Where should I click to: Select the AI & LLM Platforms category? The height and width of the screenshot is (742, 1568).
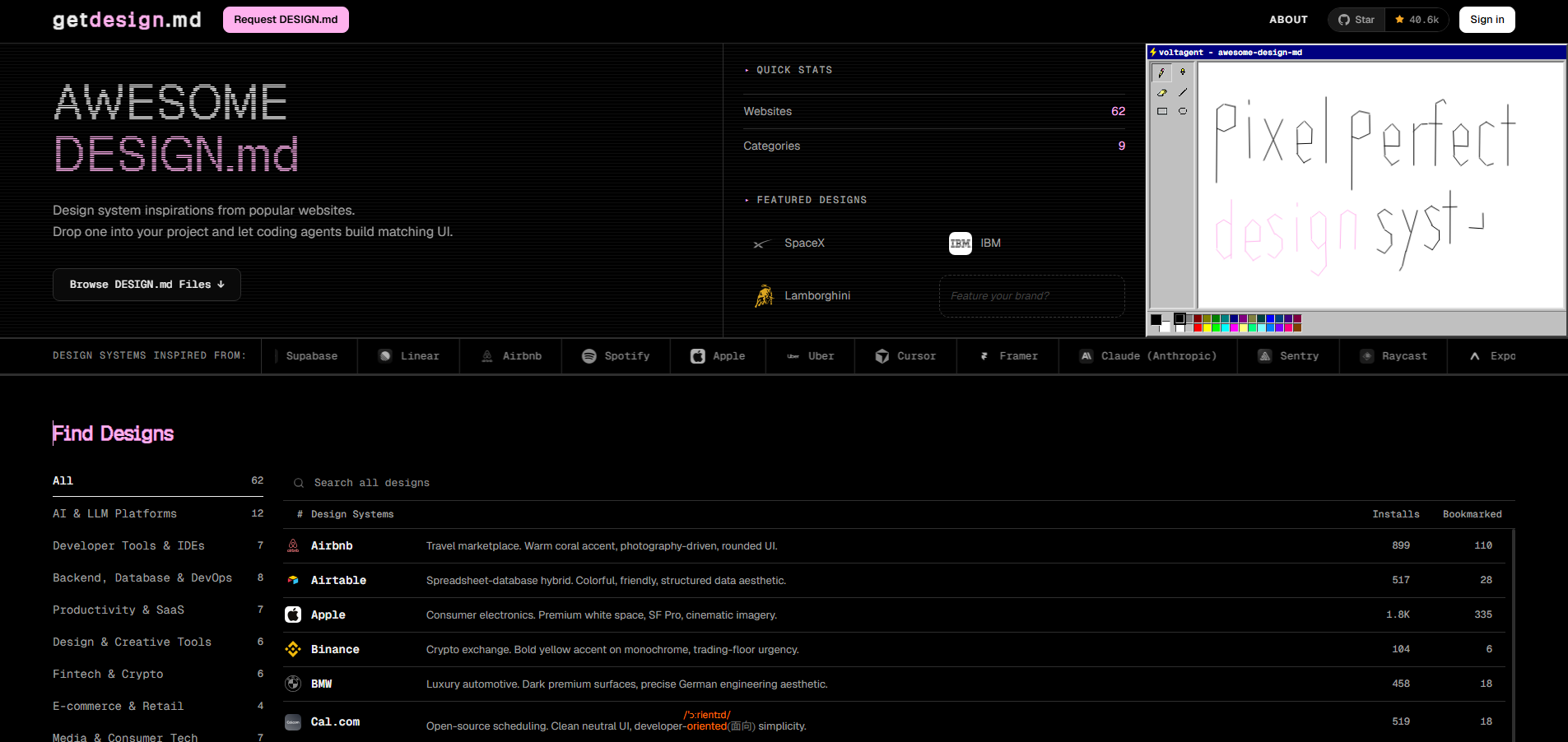(x=158, y=513)
